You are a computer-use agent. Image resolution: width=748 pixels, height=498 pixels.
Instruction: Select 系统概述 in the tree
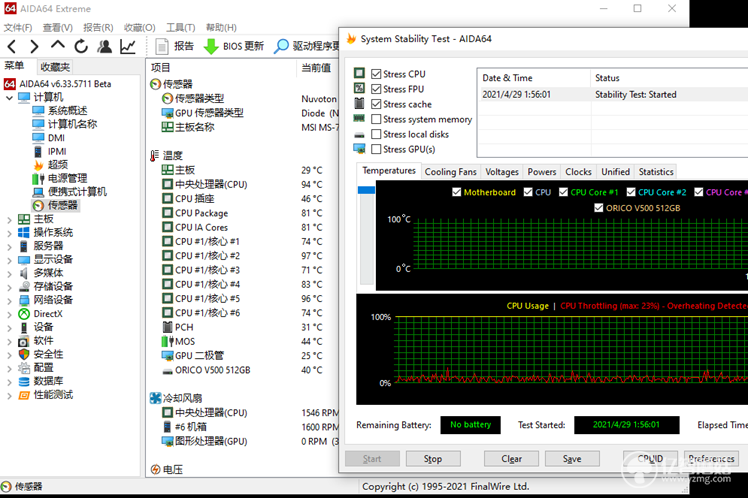(67, 111)
